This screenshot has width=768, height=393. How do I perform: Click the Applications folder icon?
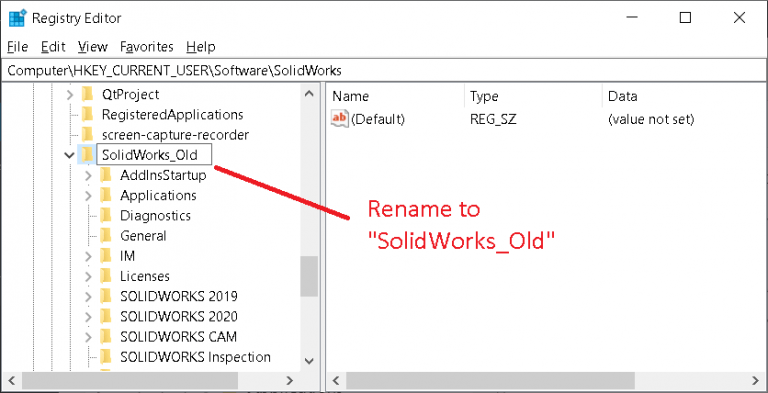tap(106, 195)
